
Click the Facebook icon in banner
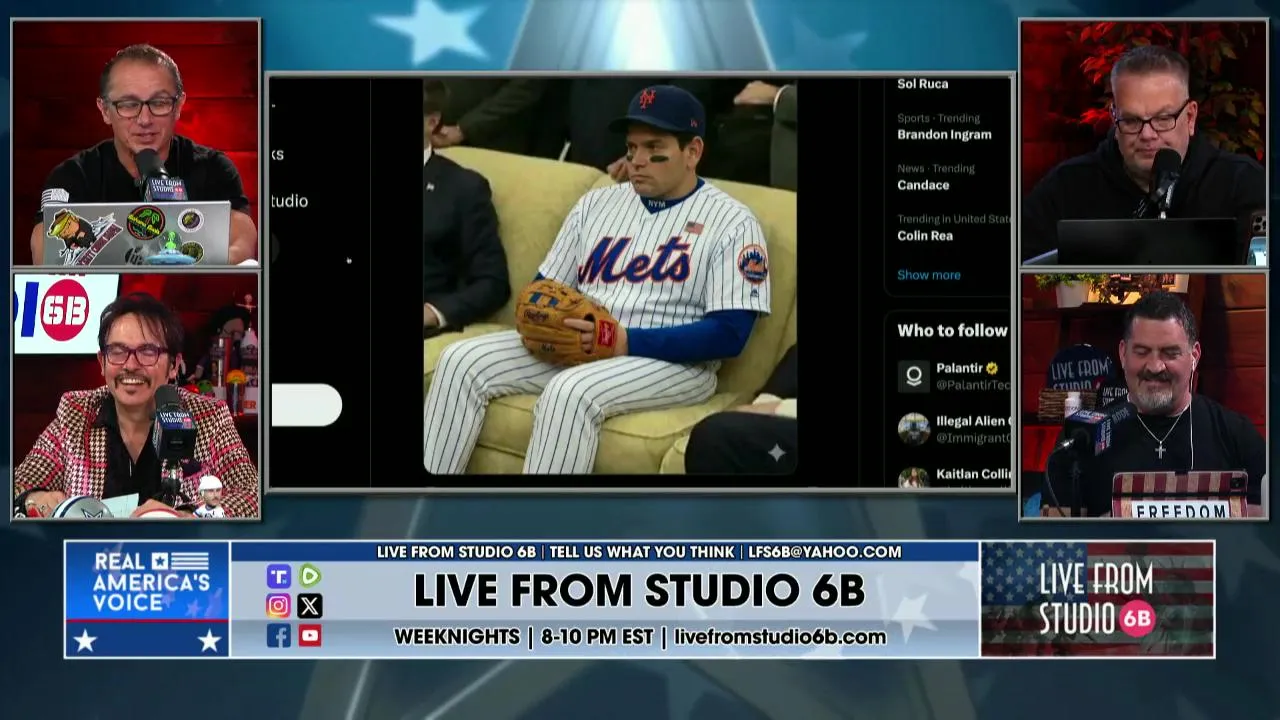278,635
